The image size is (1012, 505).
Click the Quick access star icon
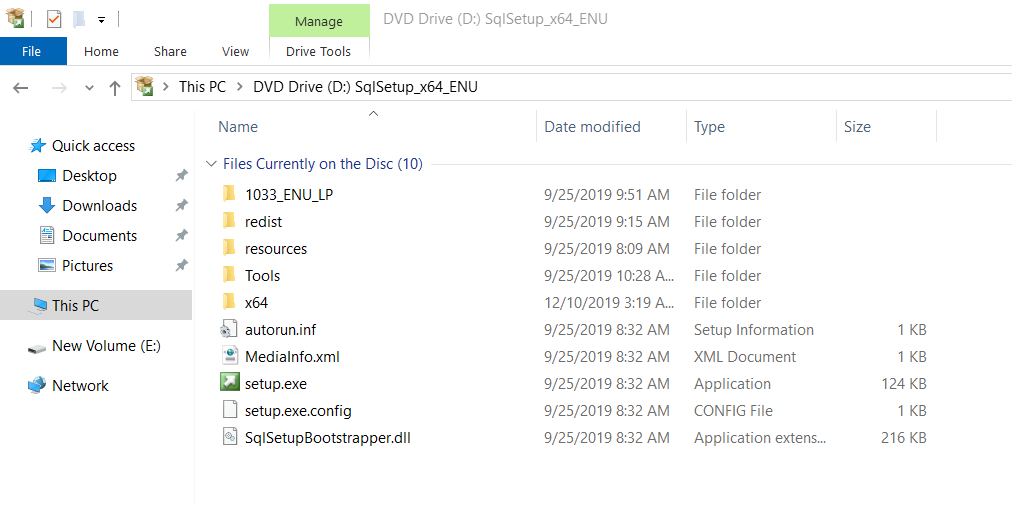tap(37, 146)
